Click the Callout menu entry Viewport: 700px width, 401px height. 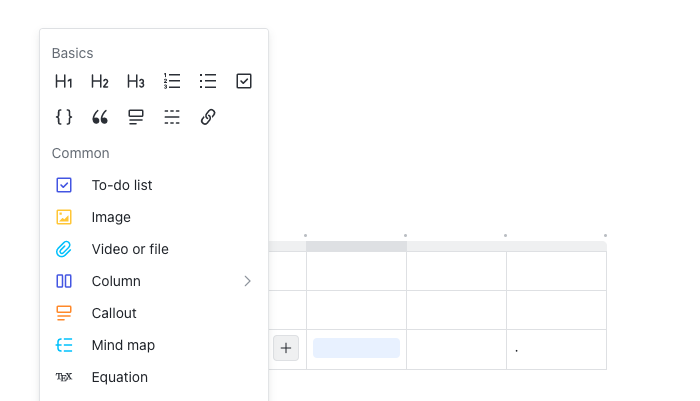pyautogui.click(x=114, y=313)
